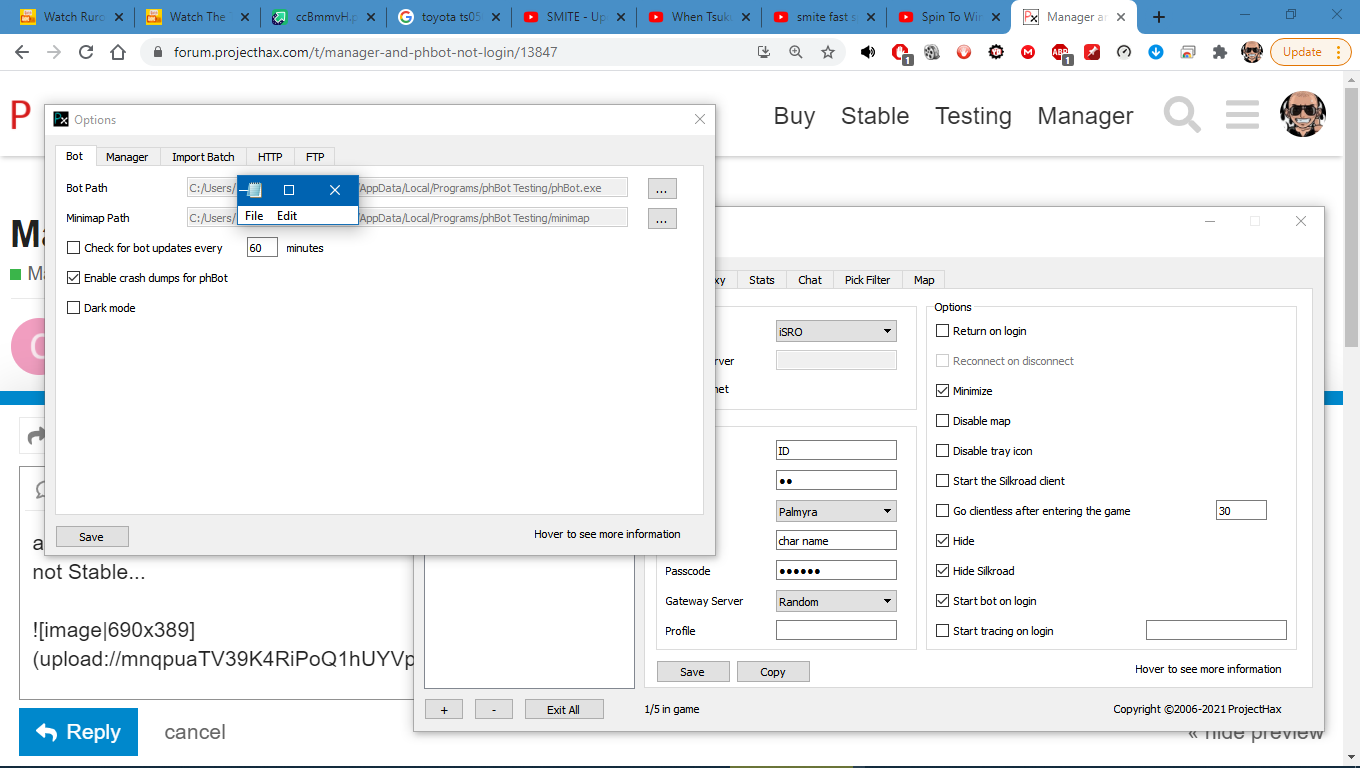Open the forum hamburger menu icon

(x=1242, y=115)
